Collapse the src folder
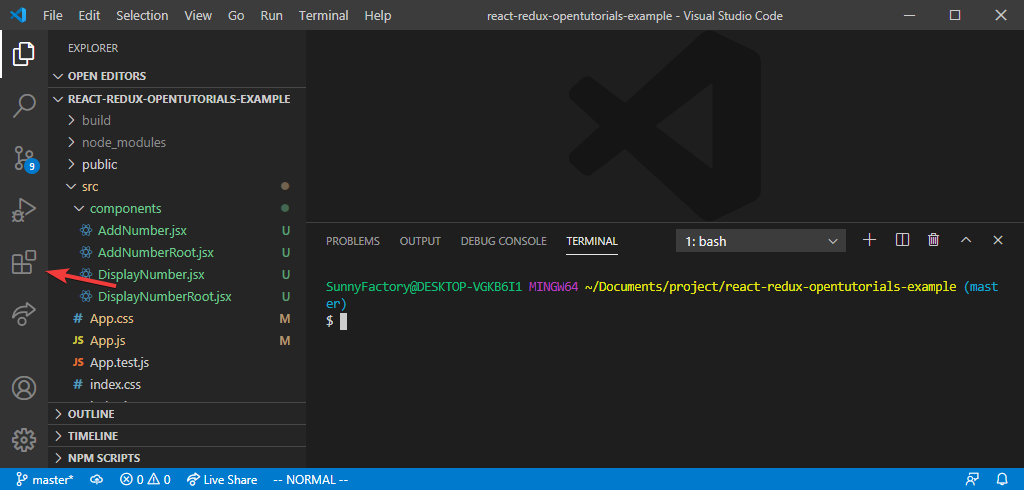Viewport: 1024px width, 490px height. [177, 187]
